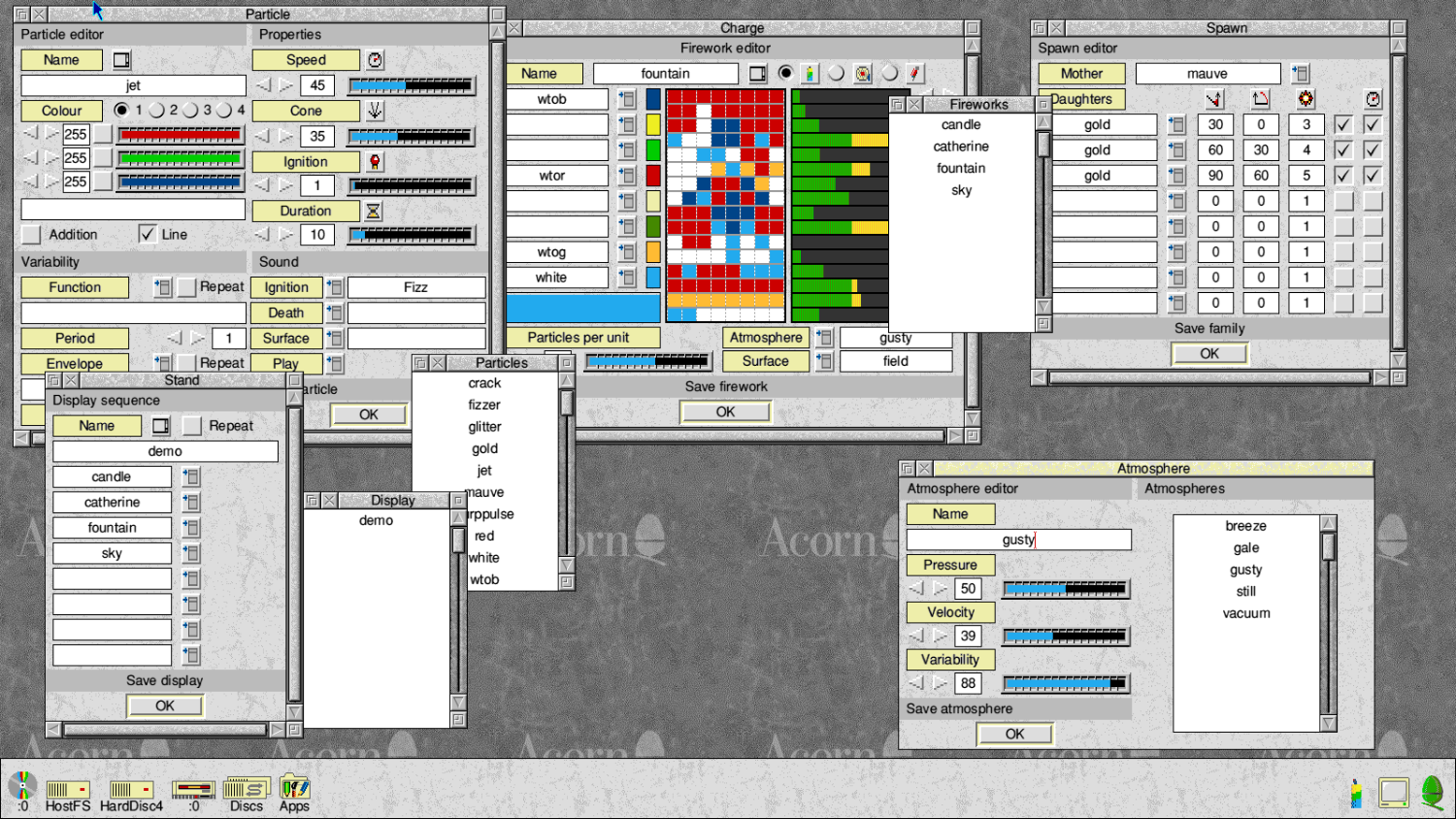This screenshot has width=1456, height=819.
Task: Click the rocket figure icon in Charge window
Action: click(x=811, y=74)
